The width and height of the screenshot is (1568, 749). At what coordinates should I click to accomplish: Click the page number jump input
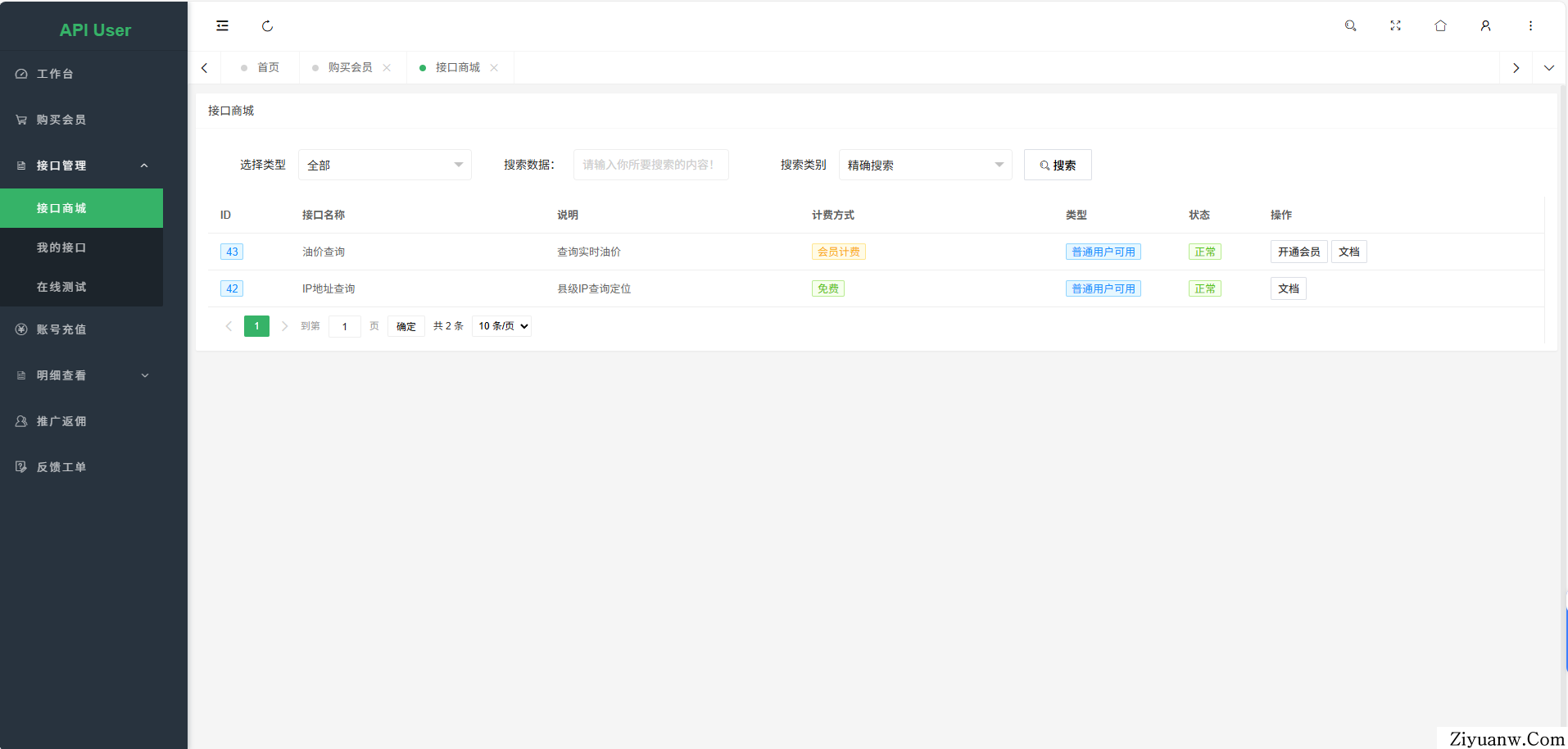pos(345,326)
